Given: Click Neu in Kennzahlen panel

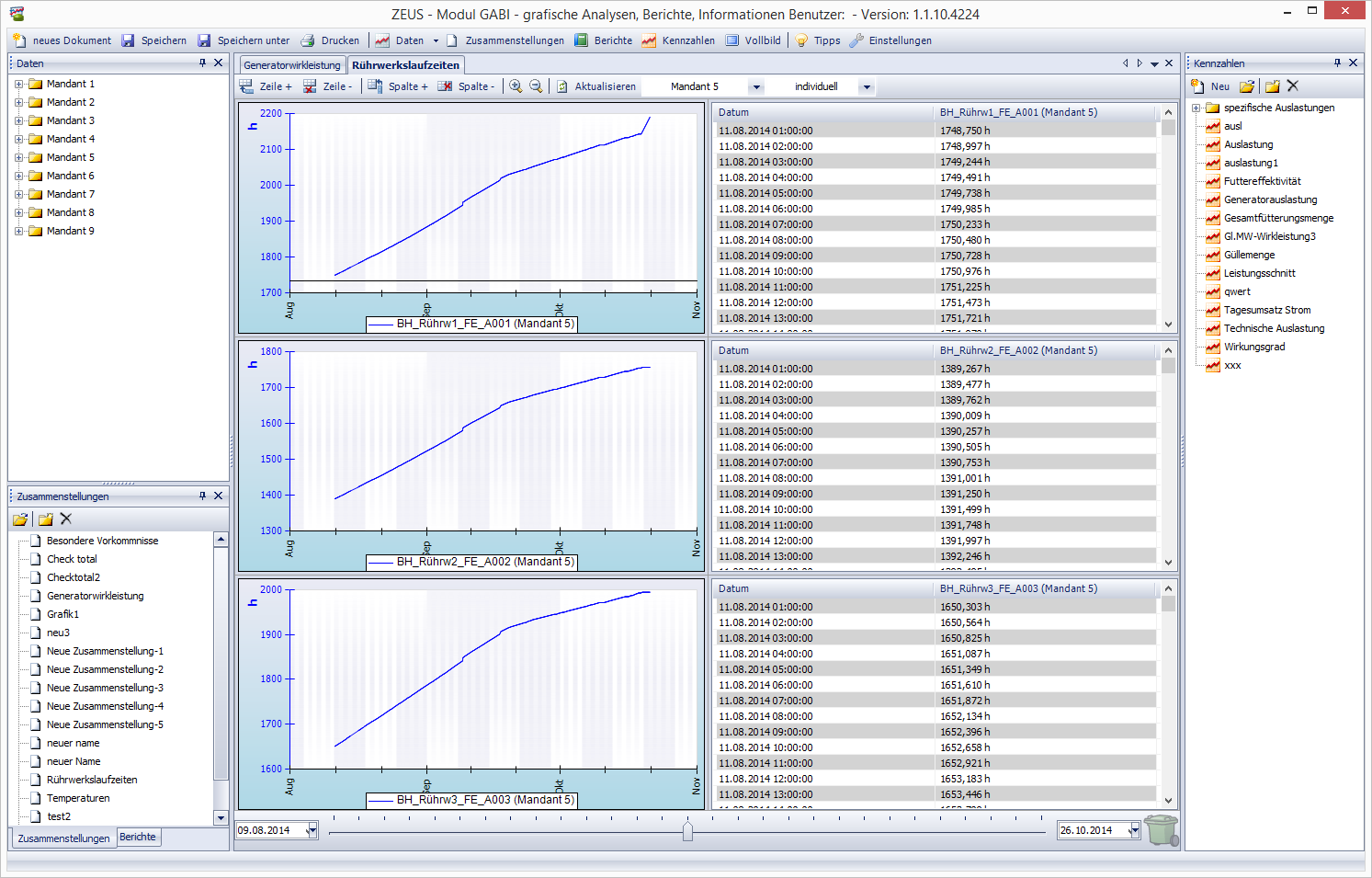Looking at the screenshot, I should point(1210,86).
